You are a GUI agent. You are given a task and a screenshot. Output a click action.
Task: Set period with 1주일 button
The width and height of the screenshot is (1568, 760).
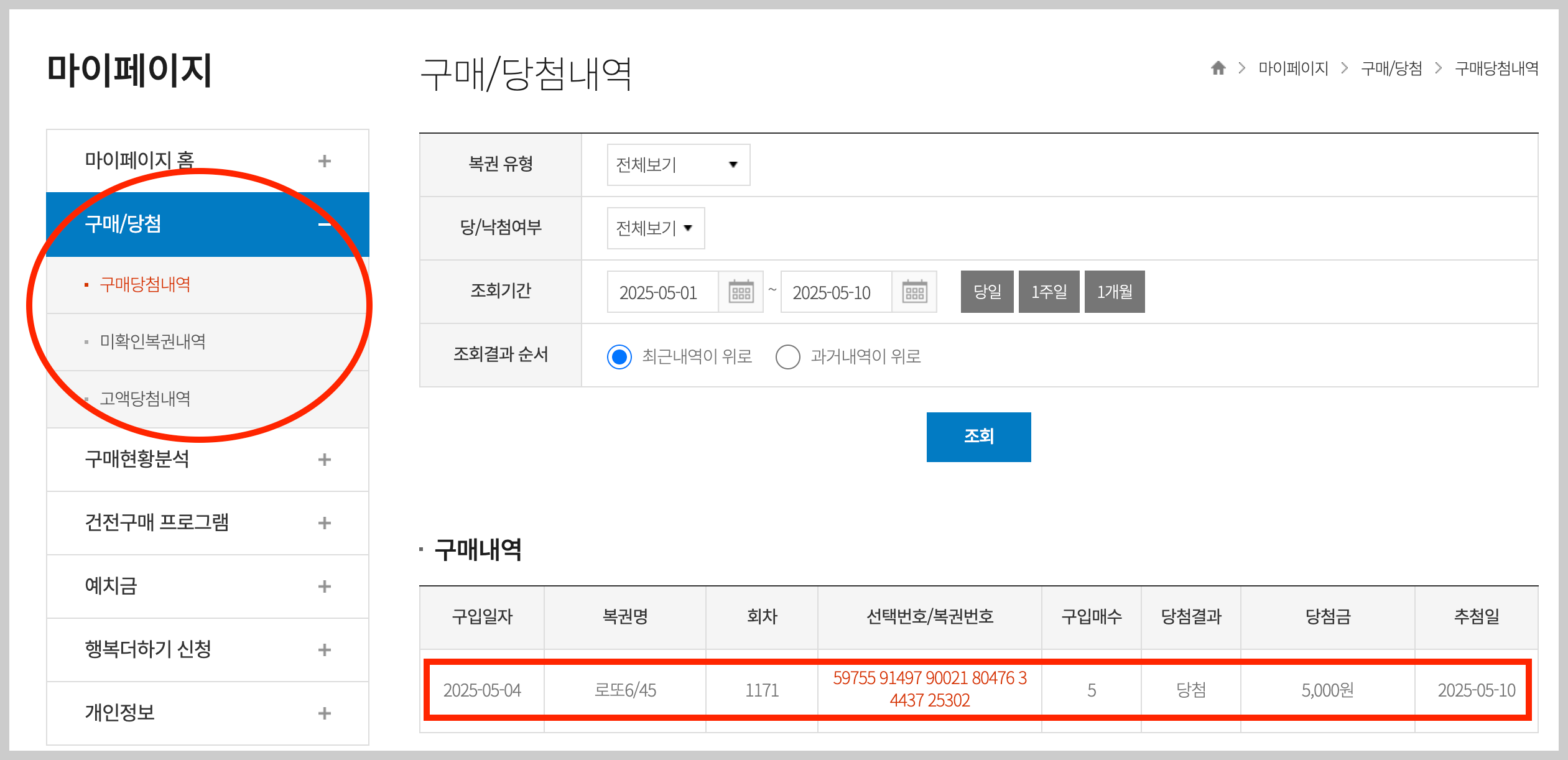(1049, 292)
